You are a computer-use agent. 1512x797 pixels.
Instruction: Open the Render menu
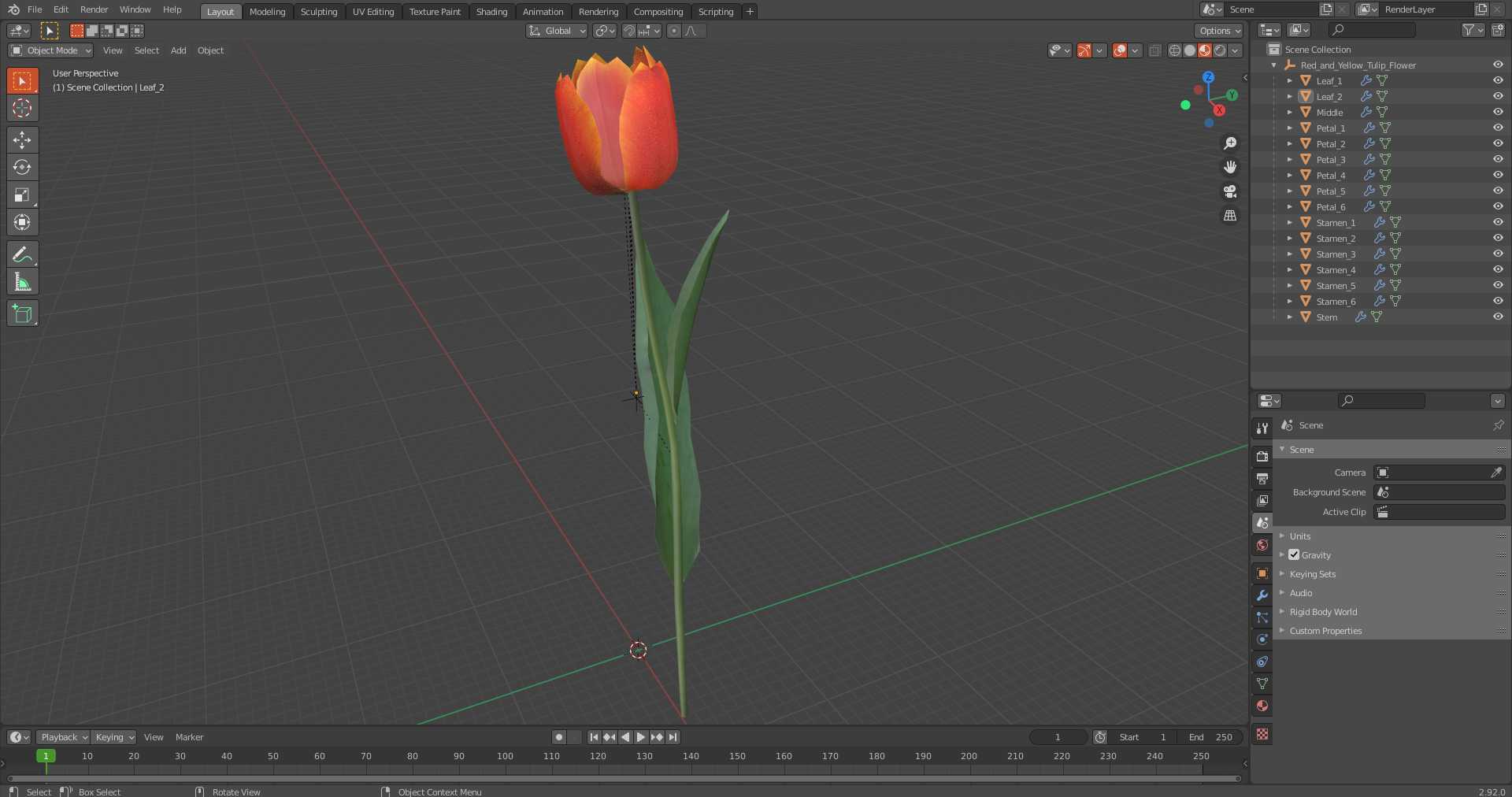(x=94, y=9)
